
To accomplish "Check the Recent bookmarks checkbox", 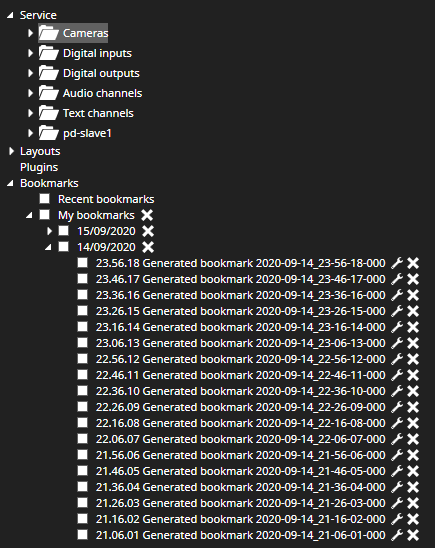I will click(44, 199).
